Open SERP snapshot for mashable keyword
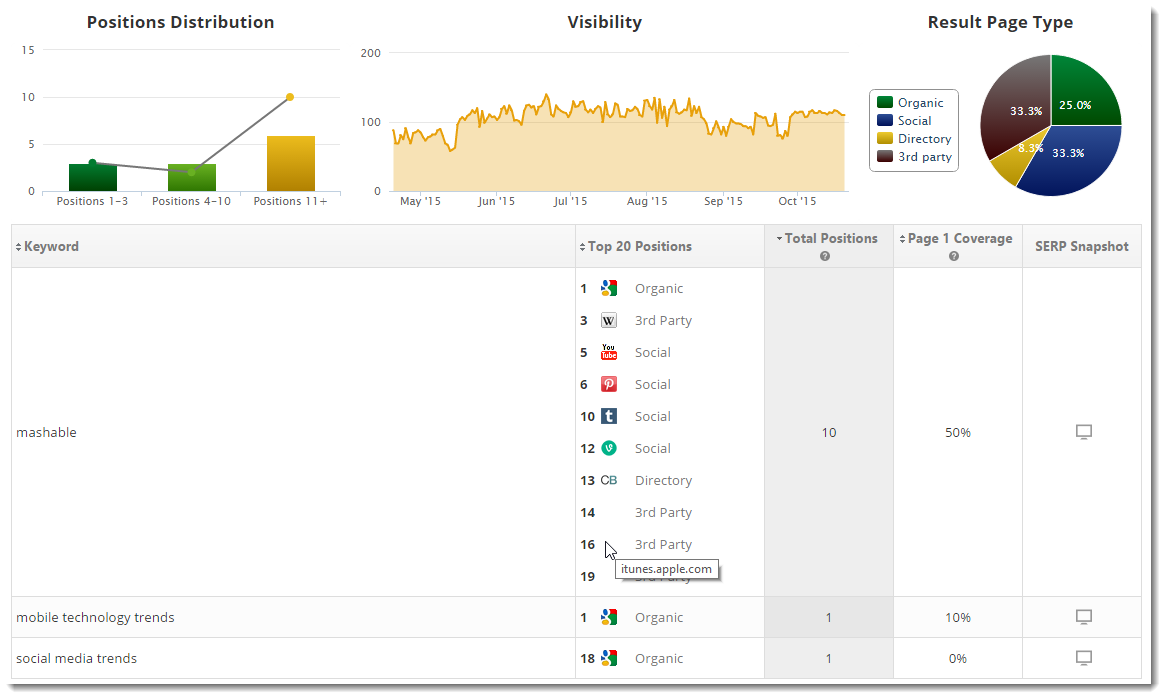This screenshot has width=1166, height=699. coord(1082,432)
